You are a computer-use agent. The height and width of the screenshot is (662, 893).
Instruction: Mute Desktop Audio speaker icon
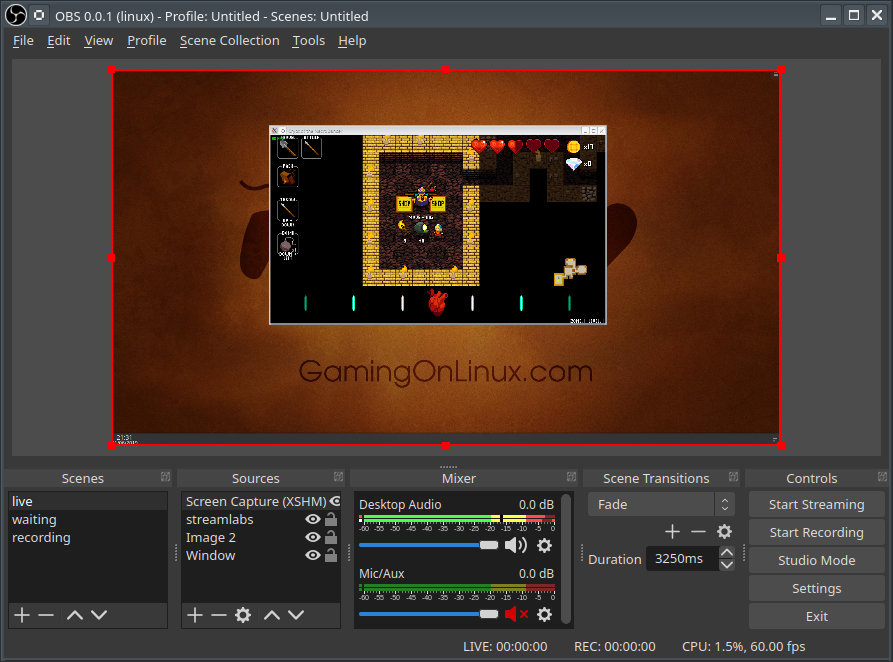(515, 546)
